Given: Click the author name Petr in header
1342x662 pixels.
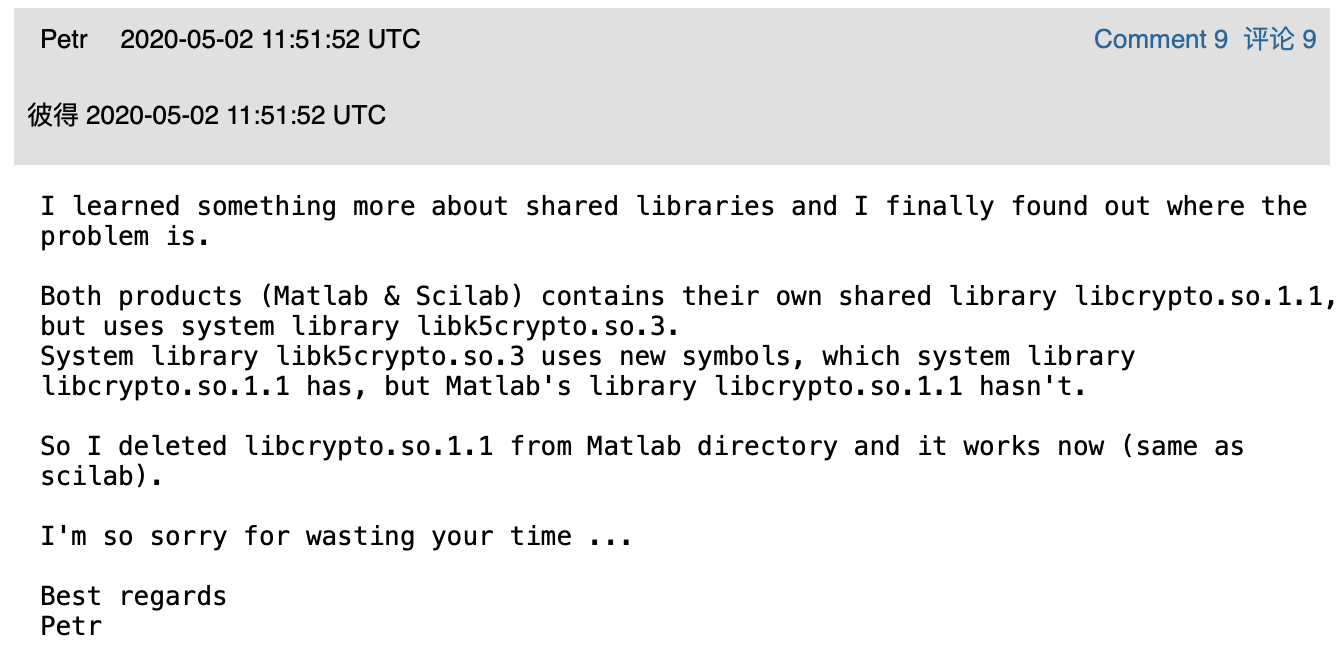Looking at the screenshot, I should 64,40.
